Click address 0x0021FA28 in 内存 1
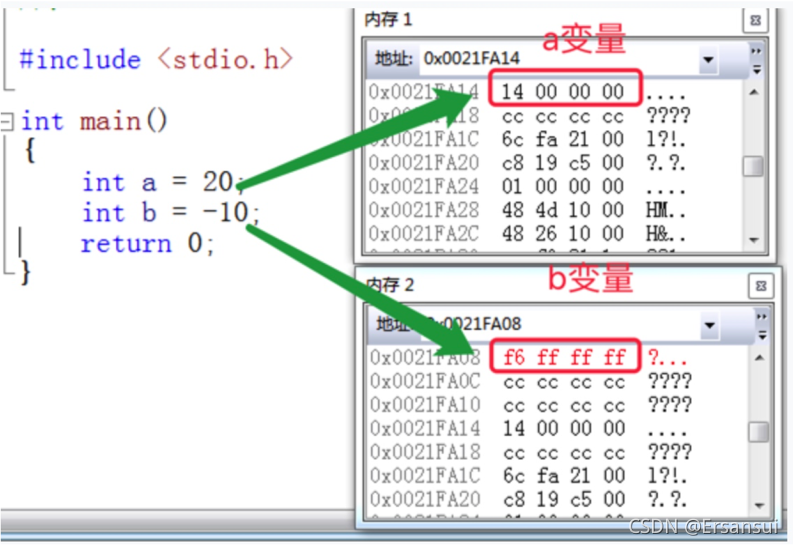 click(x=423, y=210)
